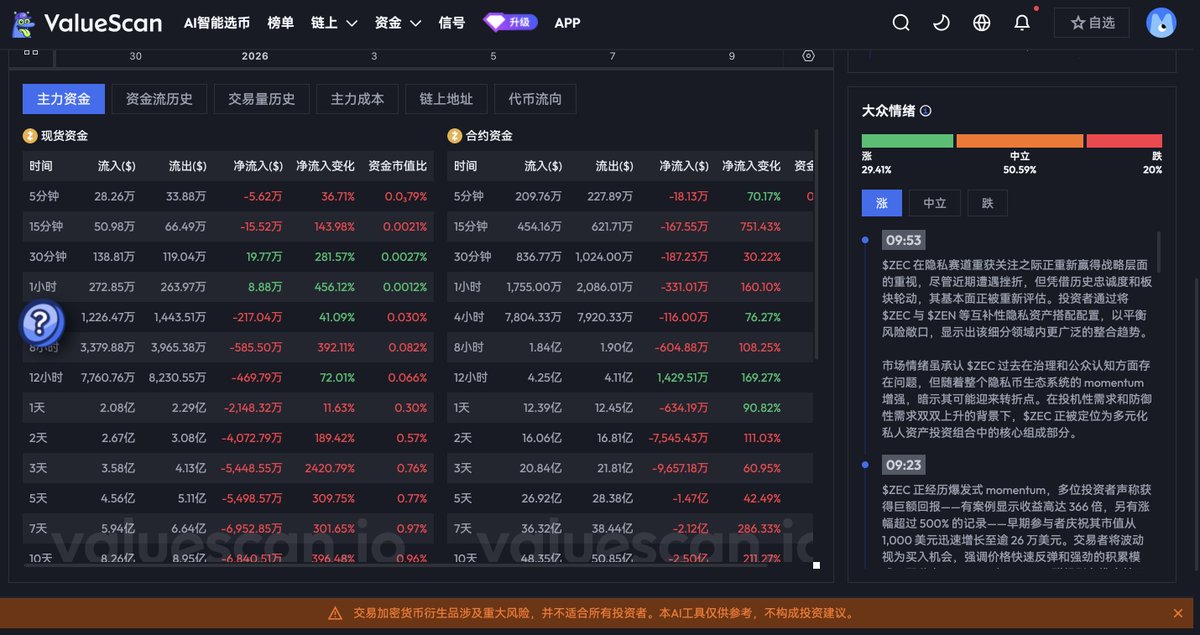Viewport: 1200px width, 635px height.
Task: Click the spot 7天 row label
Action: 38,528
